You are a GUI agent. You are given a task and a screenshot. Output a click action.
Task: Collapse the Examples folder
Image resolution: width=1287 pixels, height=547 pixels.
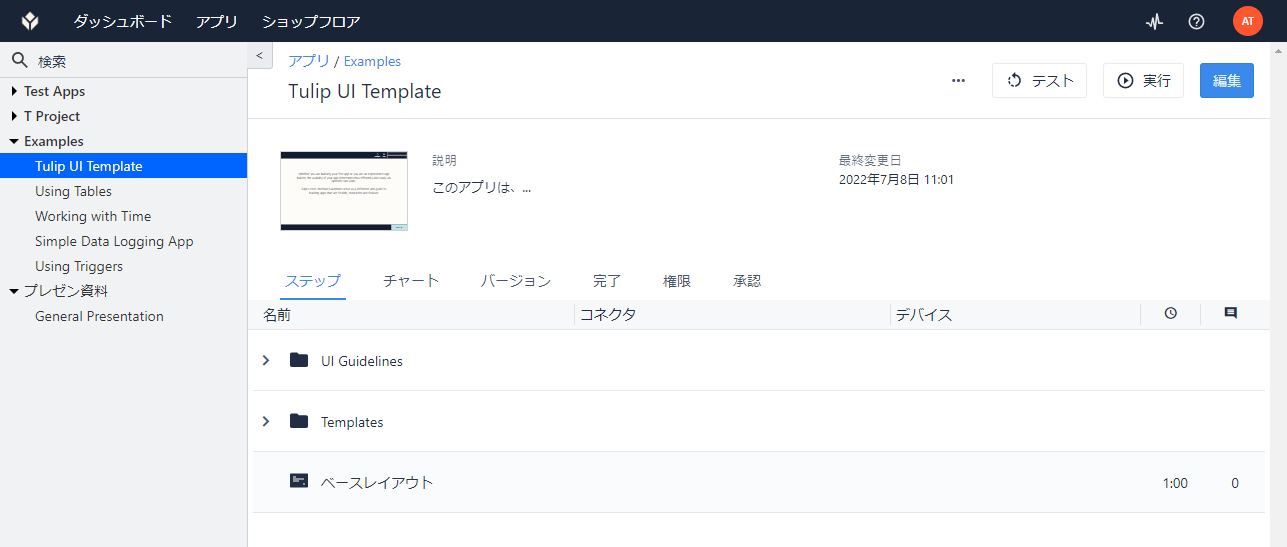tap(14, 141)
